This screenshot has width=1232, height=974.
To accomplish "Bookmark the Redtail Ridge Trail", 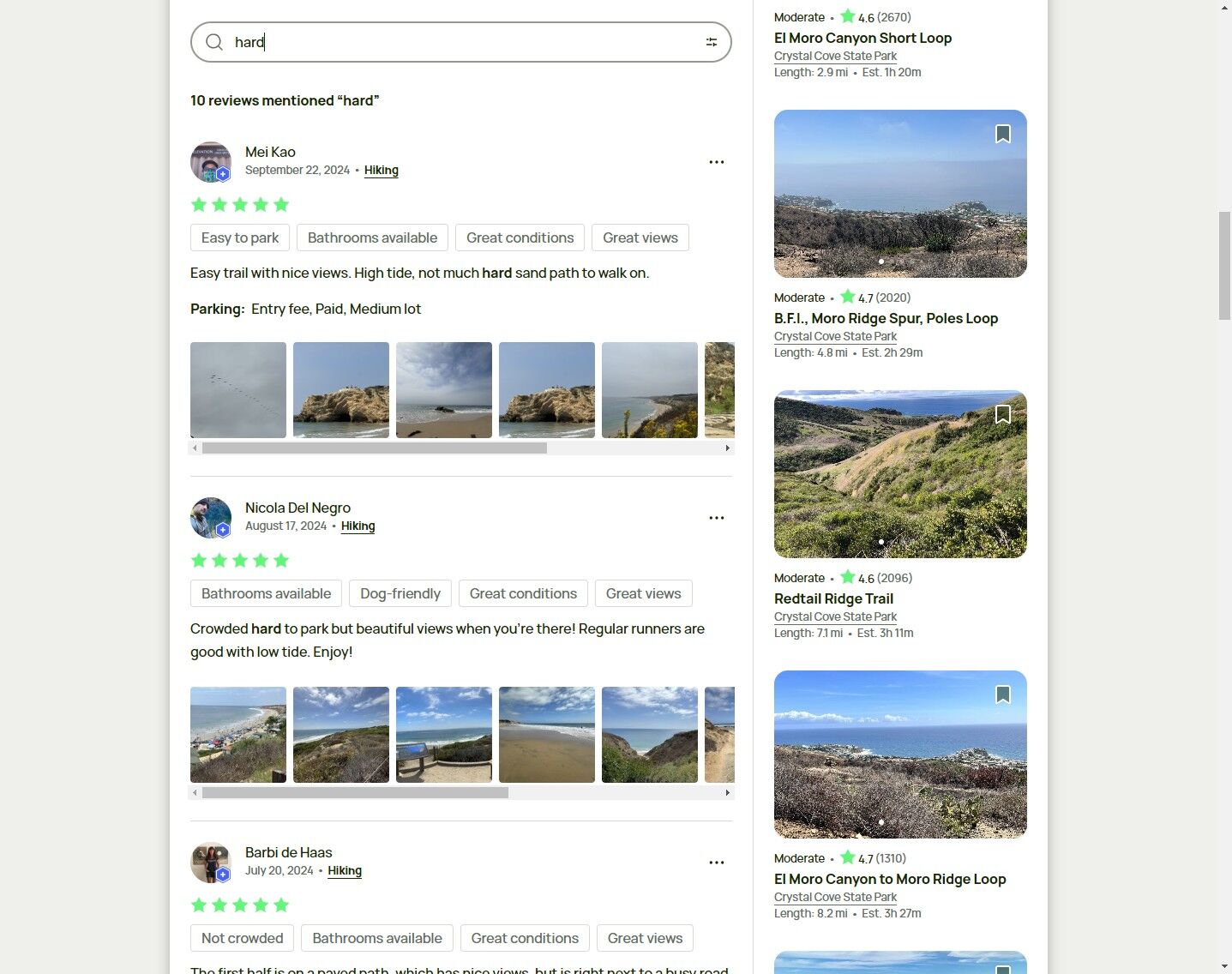I will (x=1003, y=414).
